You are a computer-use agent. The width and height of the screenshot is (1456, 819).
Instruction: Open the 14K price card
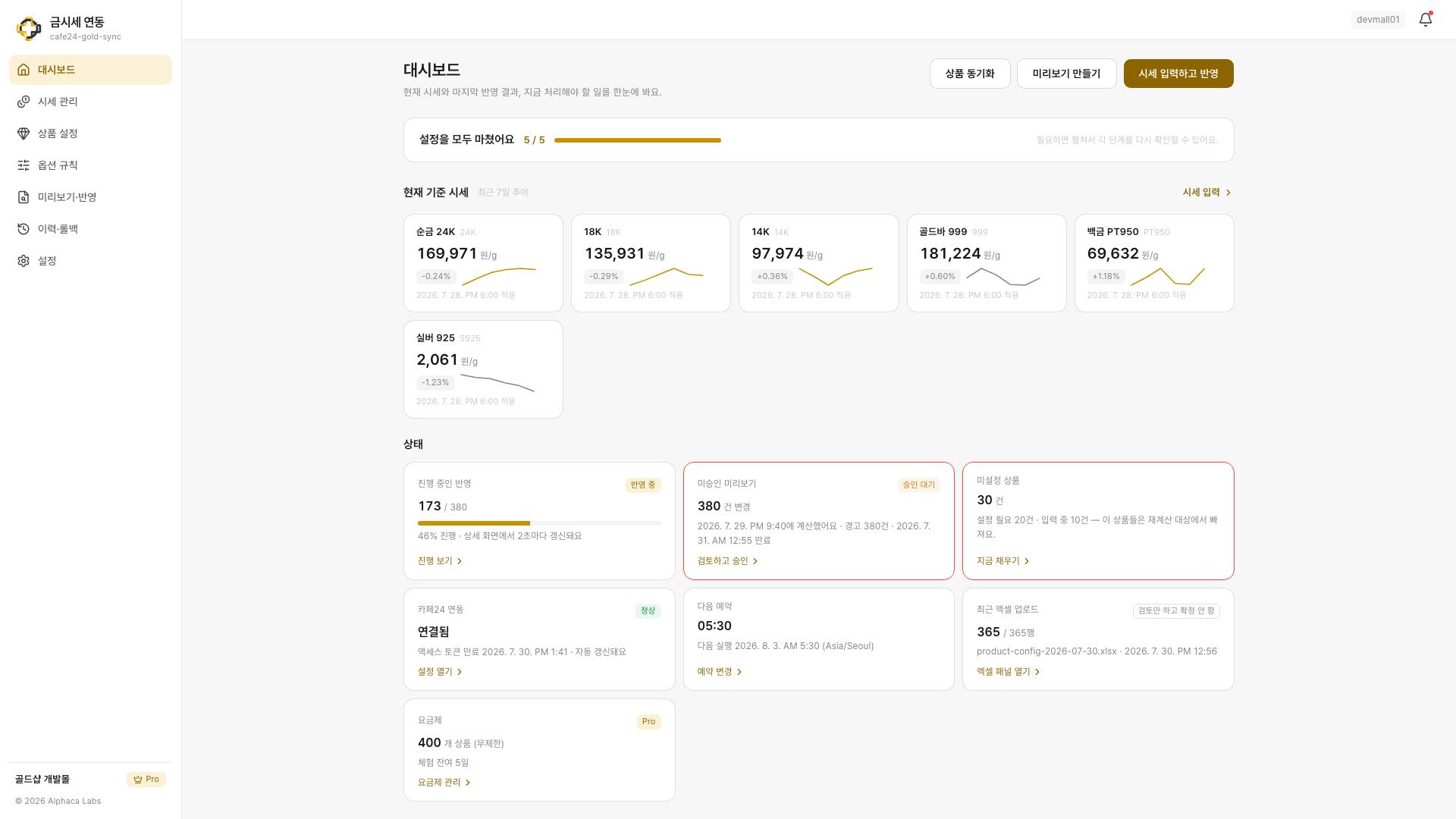[x=819, y=263]
